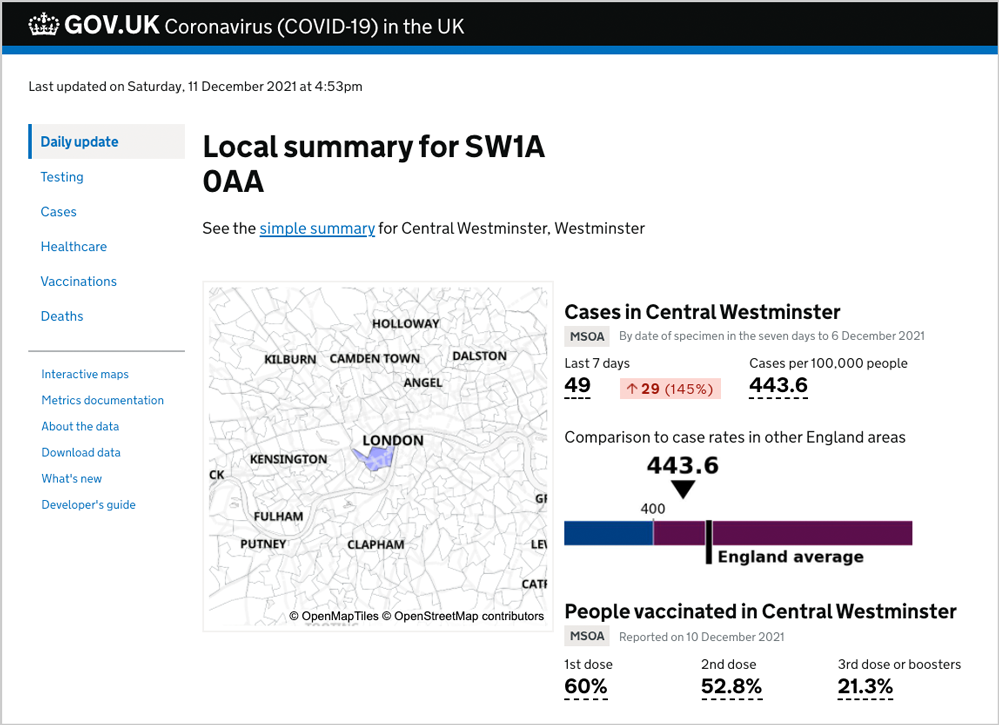Screen dimensions: 999x725
Task: Click the CLAPHAM map label
Action: pyautogui.click(x=375, y=545)
